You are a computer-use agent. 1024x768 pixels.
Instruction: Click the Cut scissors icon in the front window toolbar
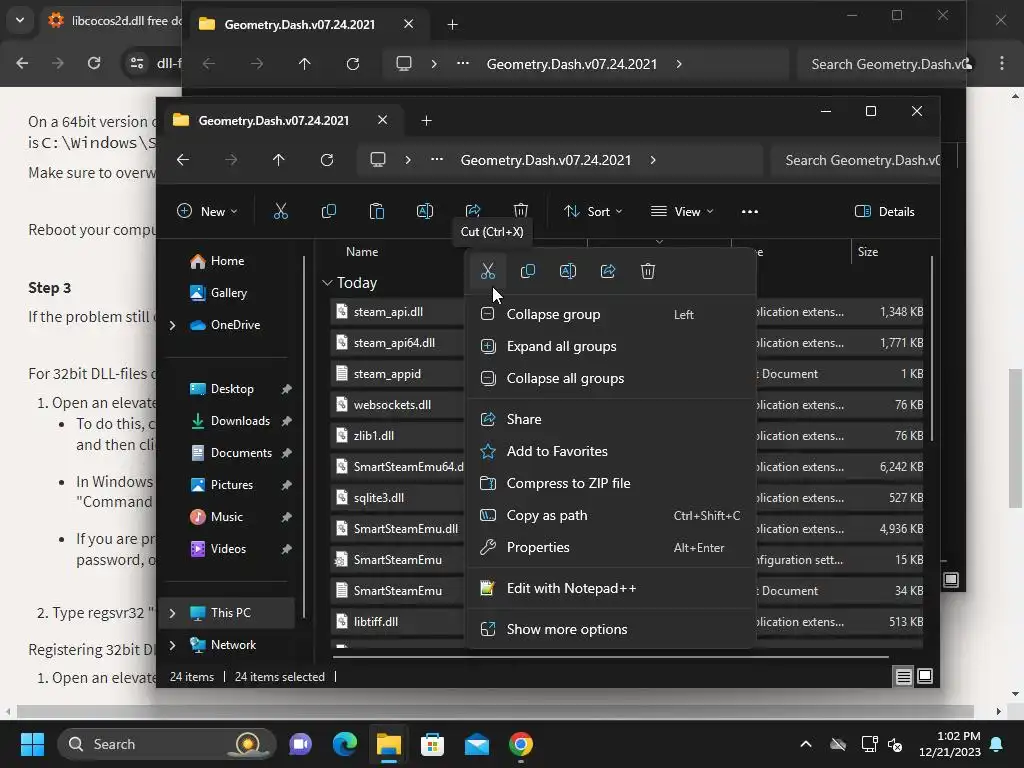(280, 211)
